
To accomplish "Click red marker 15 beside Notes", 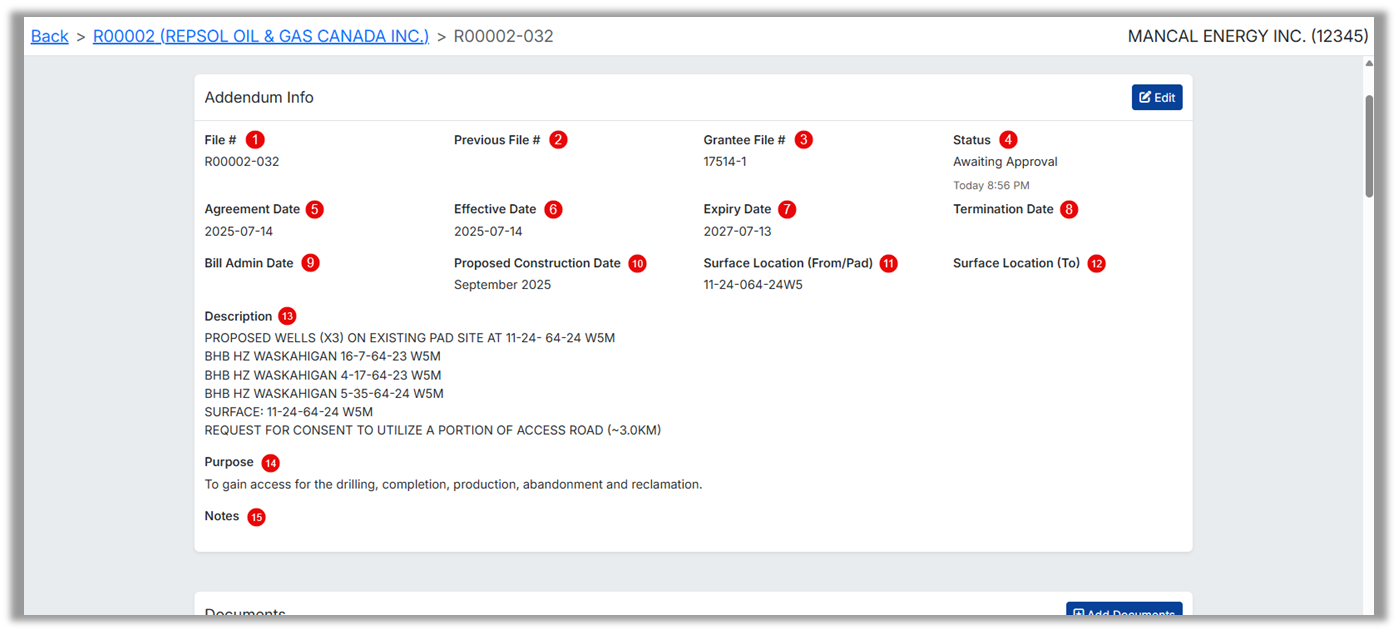I will [x=256, y=517].
